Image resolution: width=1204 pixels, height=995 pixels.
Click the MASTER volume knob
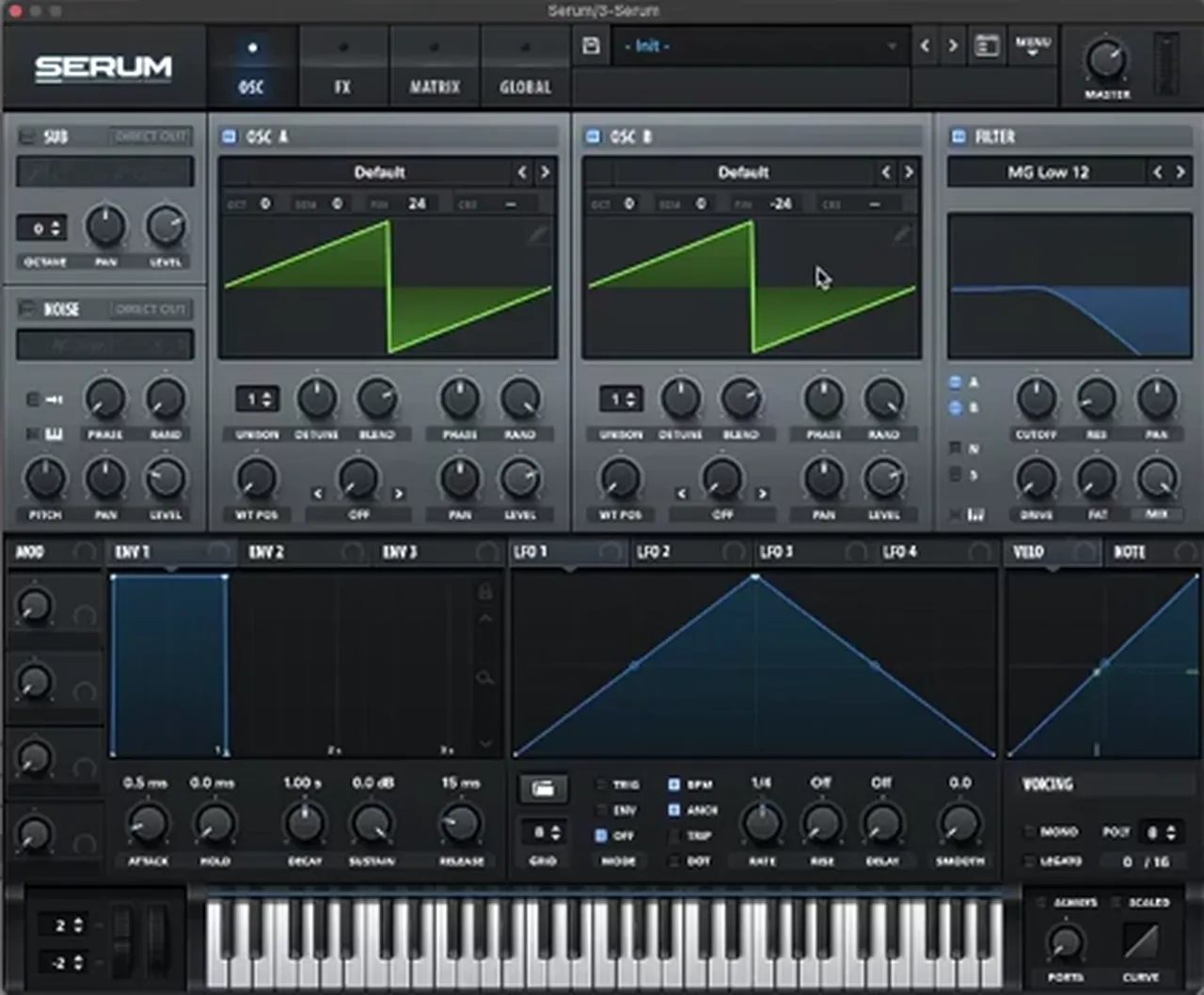click(x=1106, y=59)
